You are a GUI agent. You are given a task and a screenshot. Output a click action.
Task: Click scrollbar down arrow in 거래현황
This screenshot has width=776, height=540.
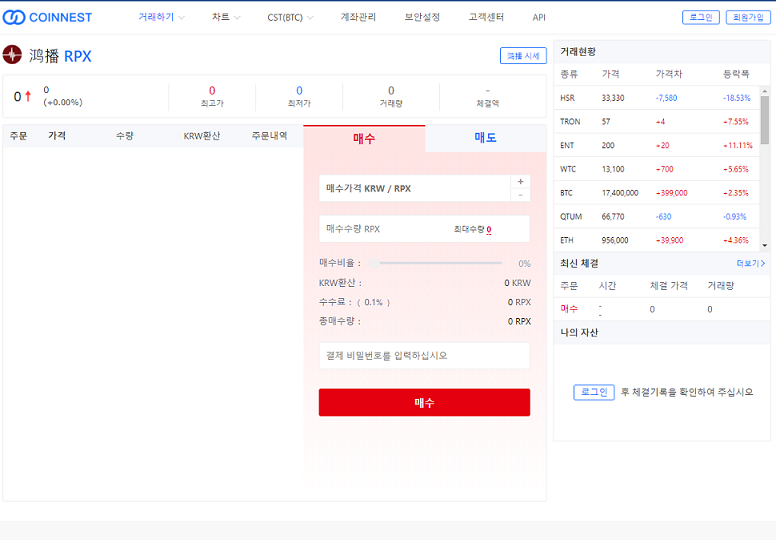[x=765, y=245]
